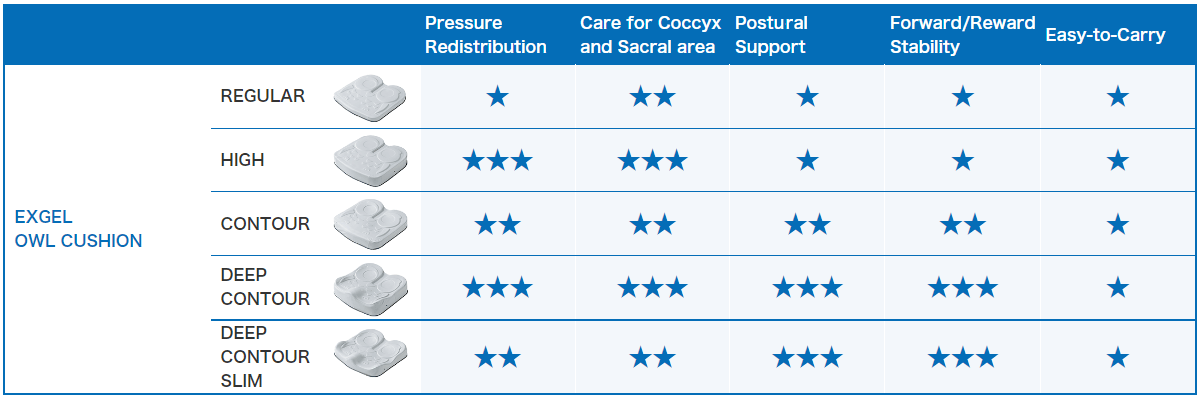Click the REGULAR cushion thumbnail image

370,98
